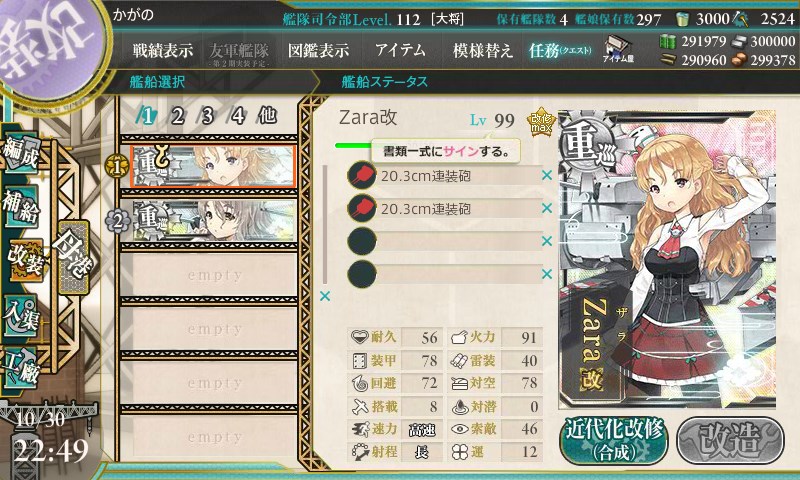Select the third empty equipment slot
800x480 pixels.
coord(444,241)
